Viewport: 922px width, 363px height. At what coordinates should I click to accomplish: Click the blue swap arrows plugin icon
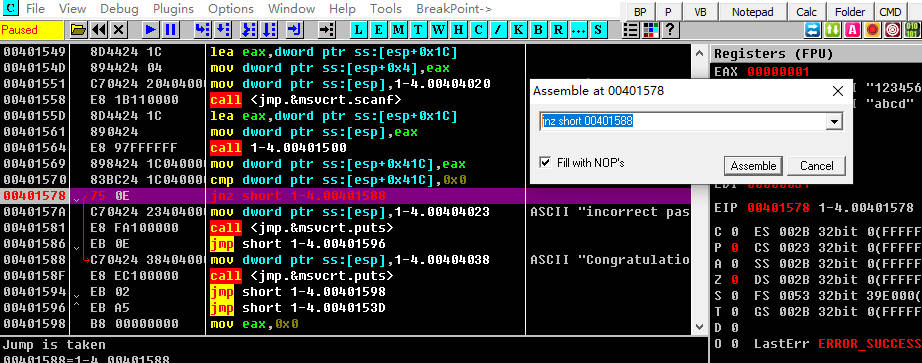[x=813, y=29]
